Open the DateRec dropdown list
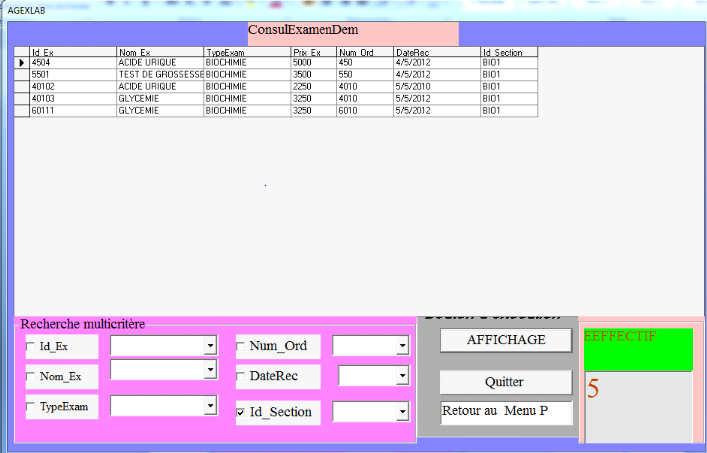 click(x=402, y=376)
